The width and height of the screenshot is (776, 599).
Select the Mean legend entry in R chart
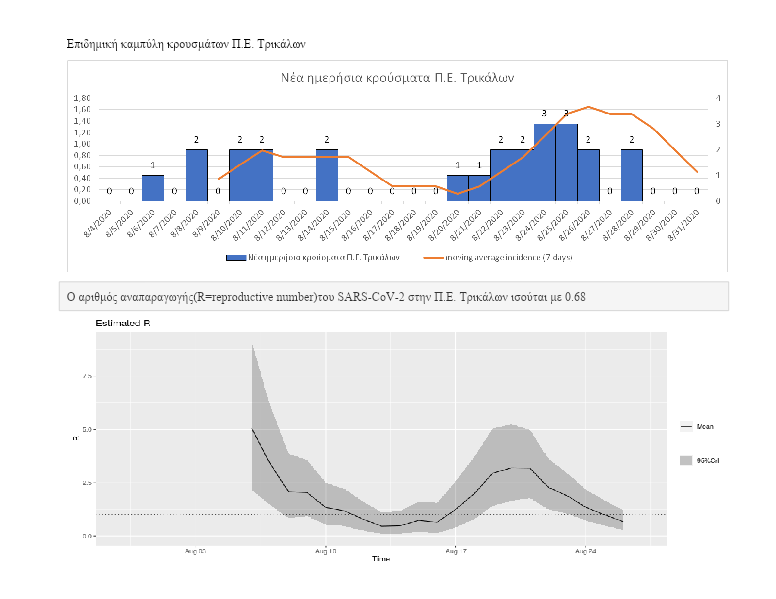[702, 426]
